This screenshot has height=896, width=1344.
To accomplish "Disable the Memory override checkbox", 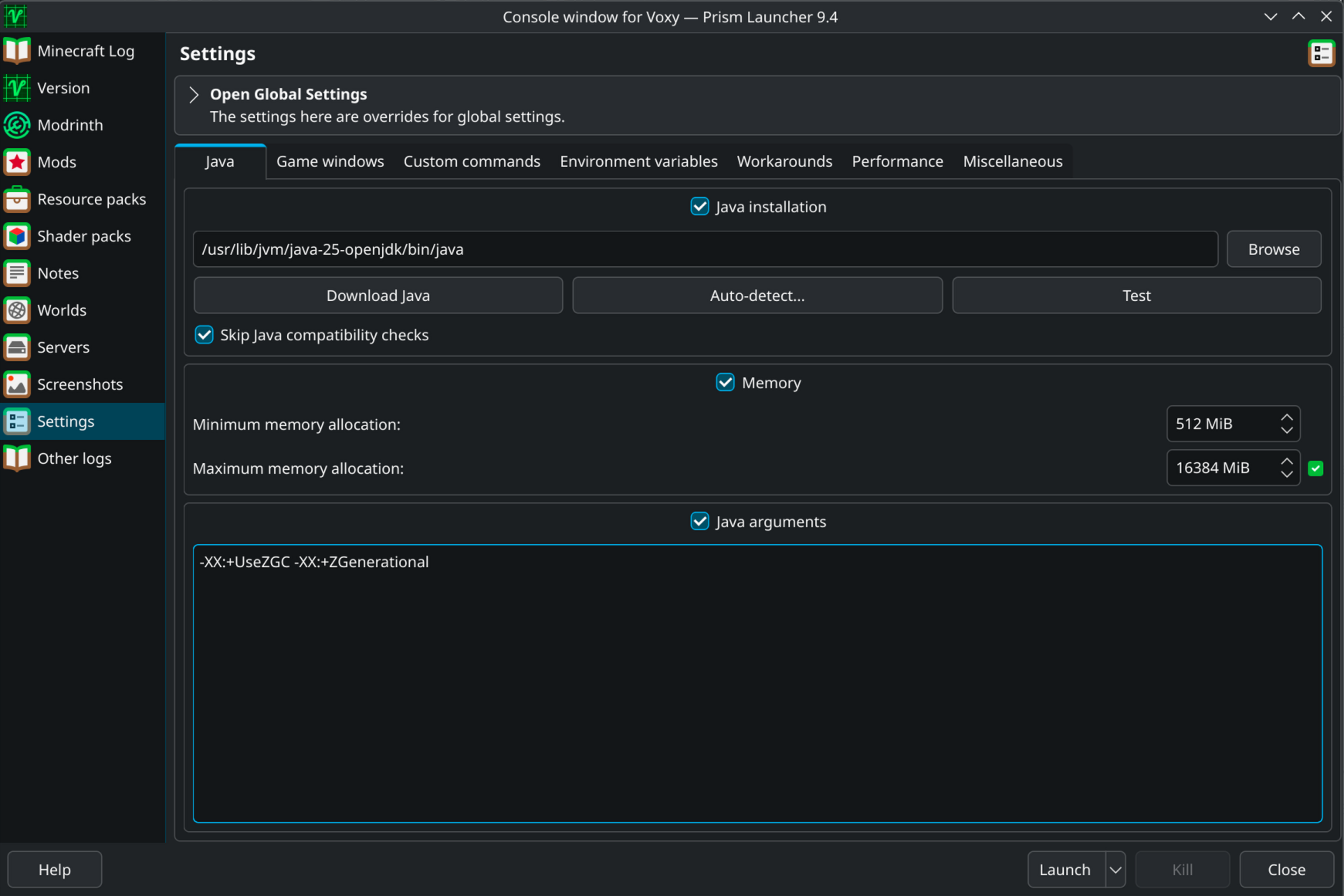I will tap(725, 383).
